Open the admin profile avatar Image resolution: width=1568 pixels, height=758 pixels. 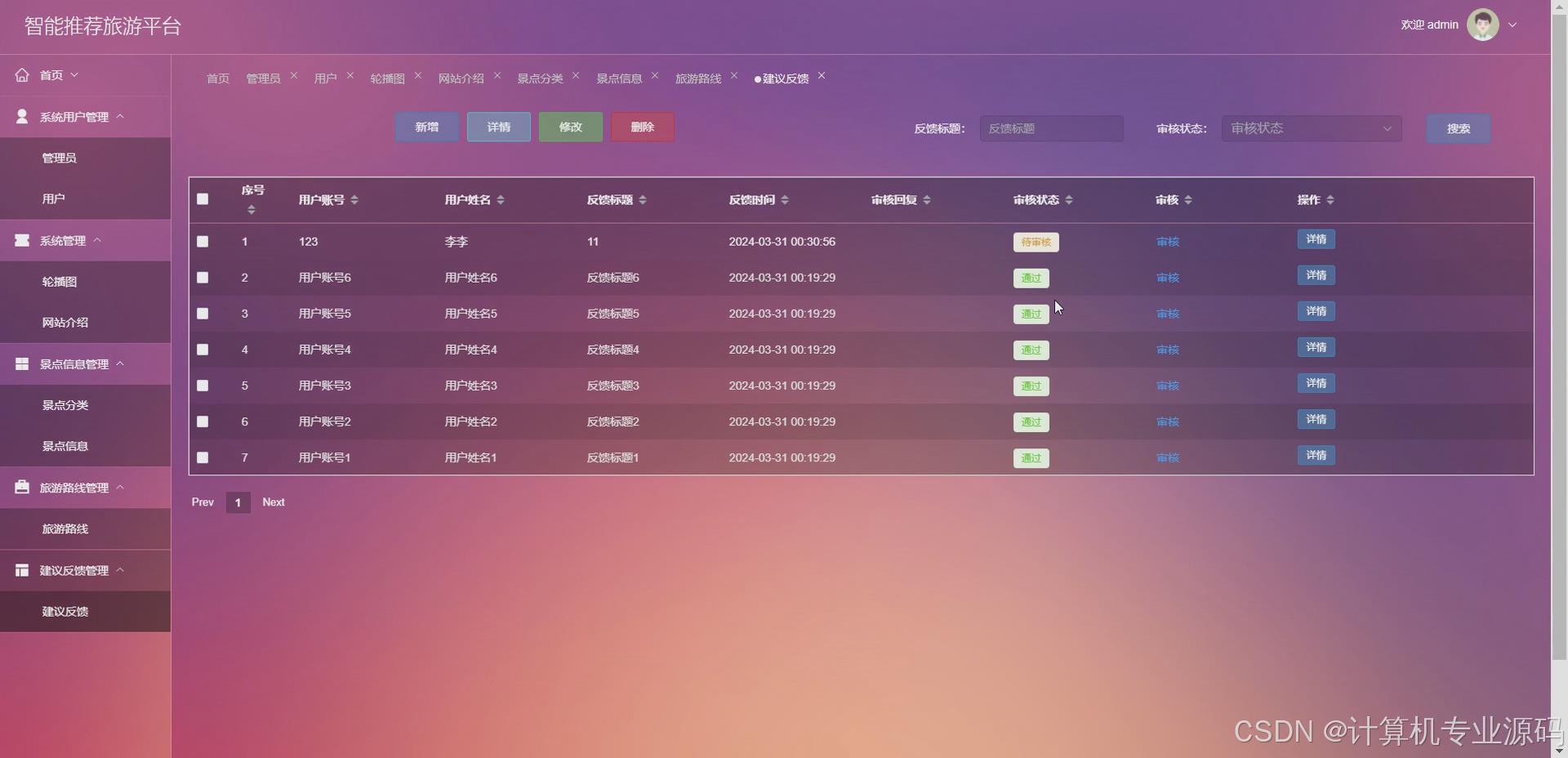1484,25
